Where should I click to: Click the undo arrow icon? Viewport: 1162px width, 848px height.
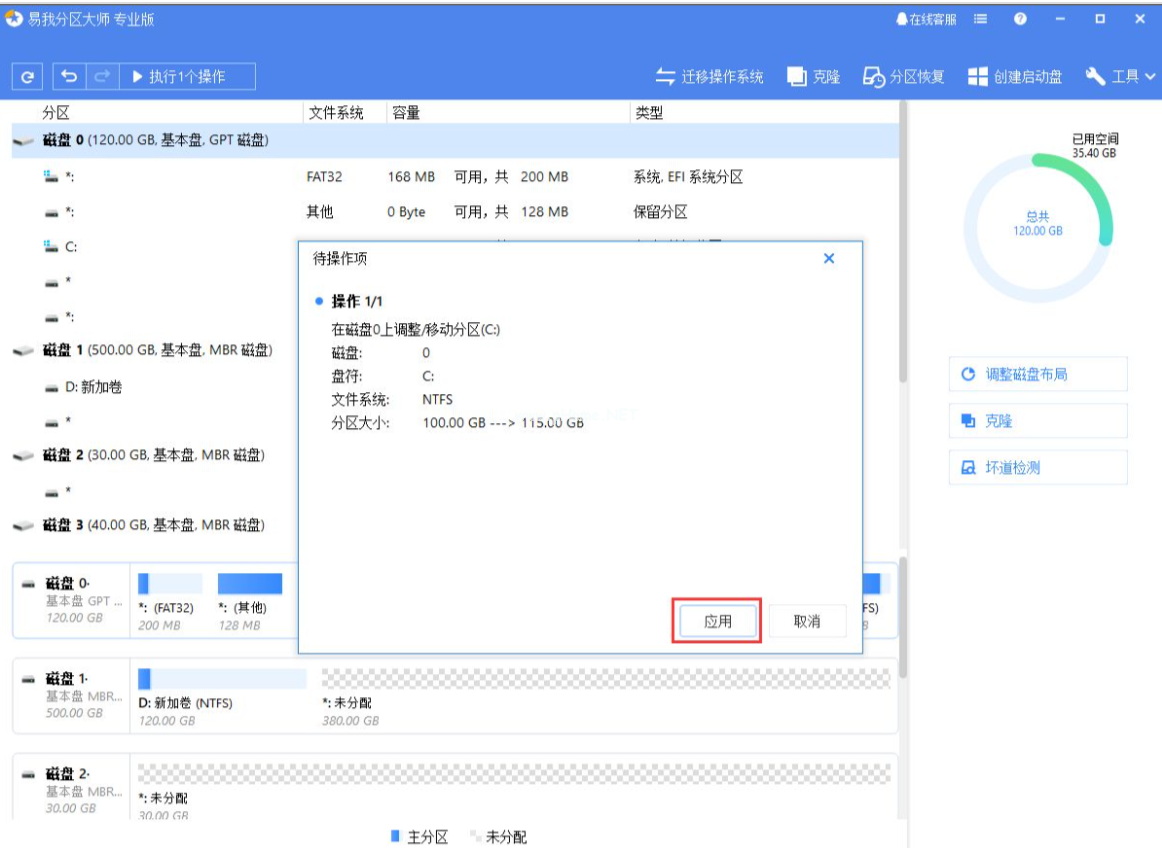coord(68,77)
